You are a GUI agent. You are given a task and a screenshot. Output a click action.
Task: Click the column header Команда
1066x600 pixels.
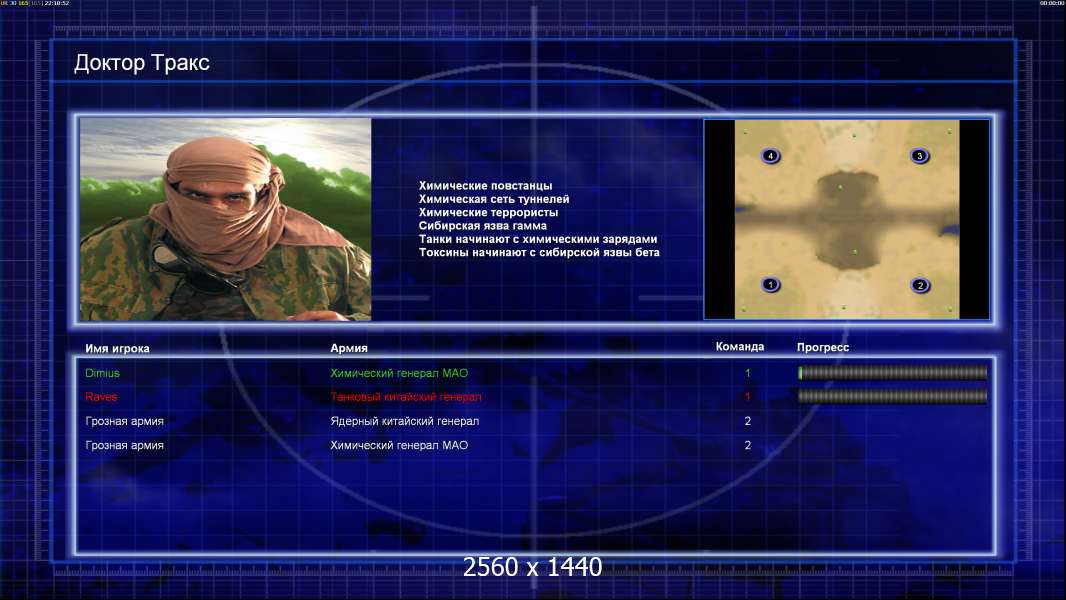coord(740,347)
